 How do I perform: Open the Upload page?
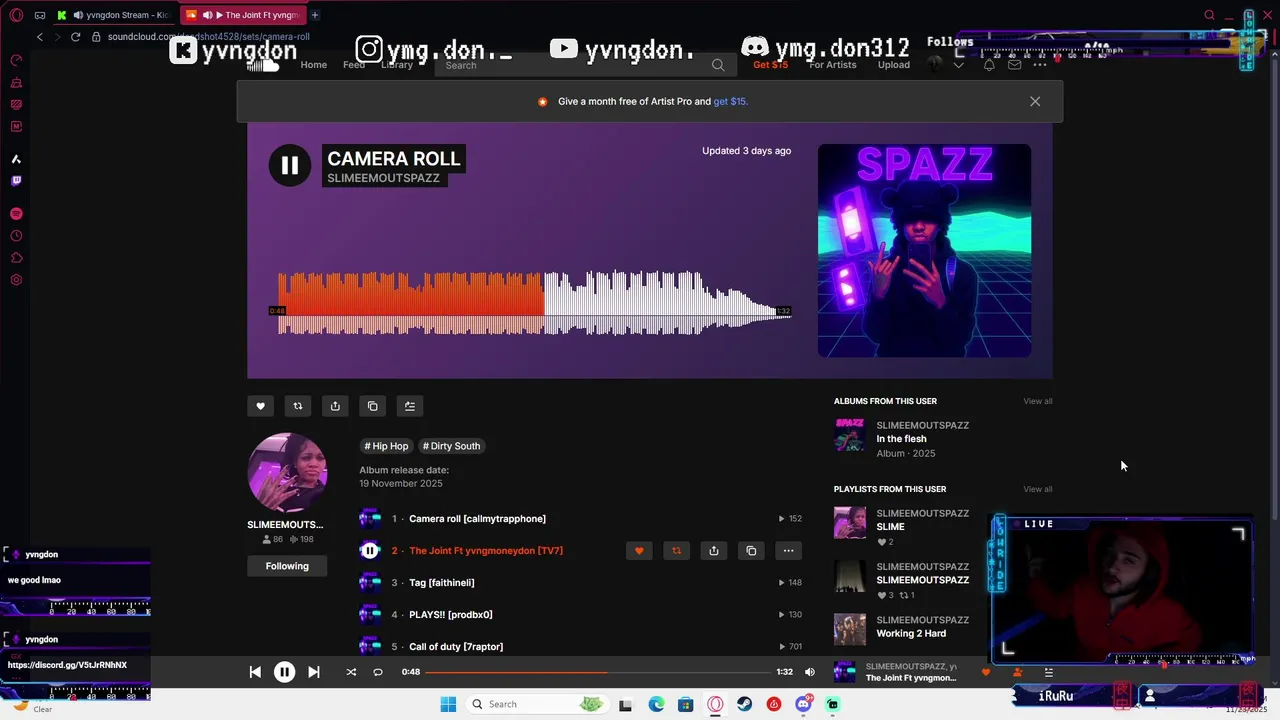pos(894,65)
